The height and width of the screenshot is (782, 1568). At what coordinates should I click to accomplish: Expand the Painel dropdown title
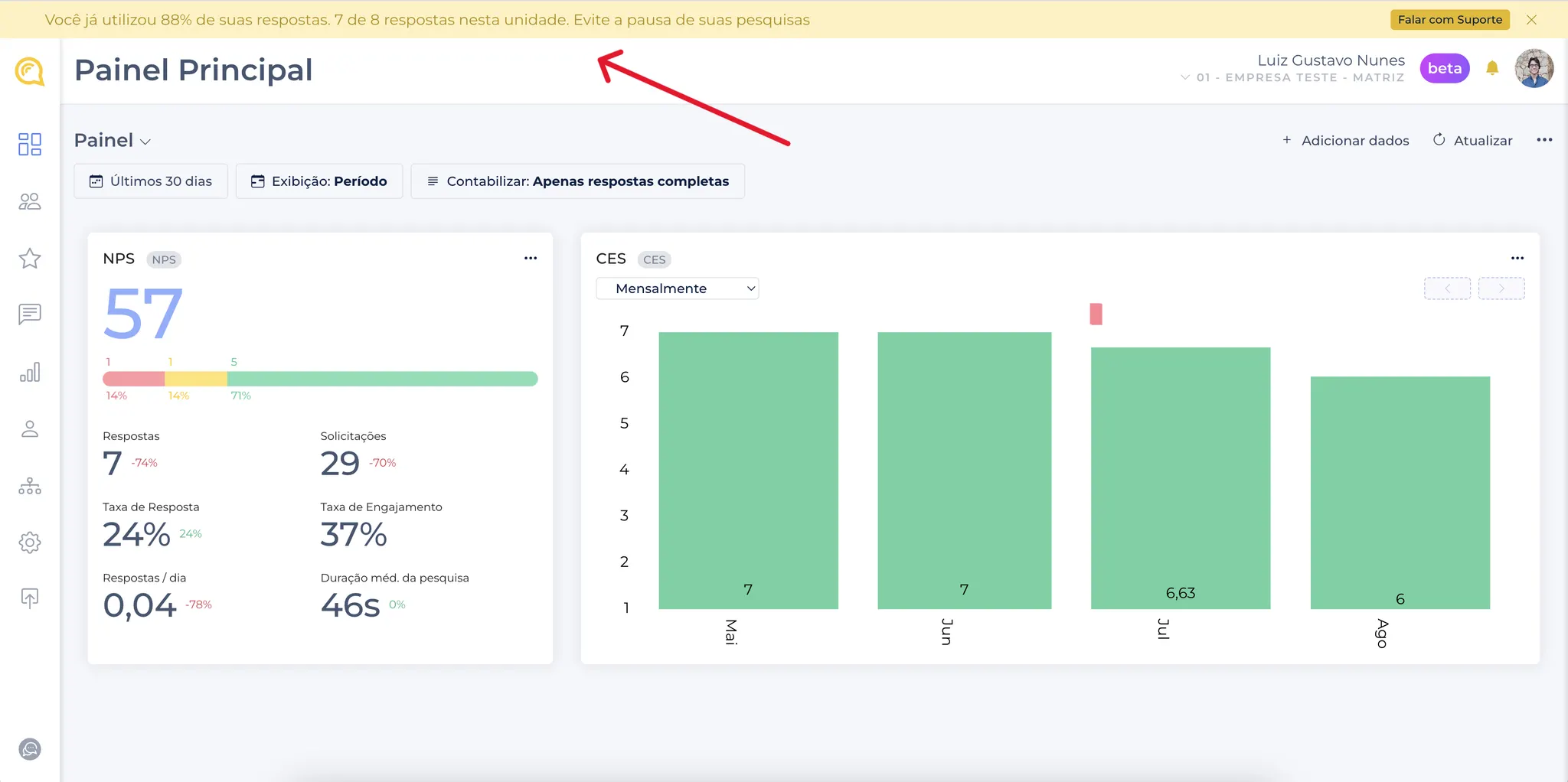[x=113, y=141]
